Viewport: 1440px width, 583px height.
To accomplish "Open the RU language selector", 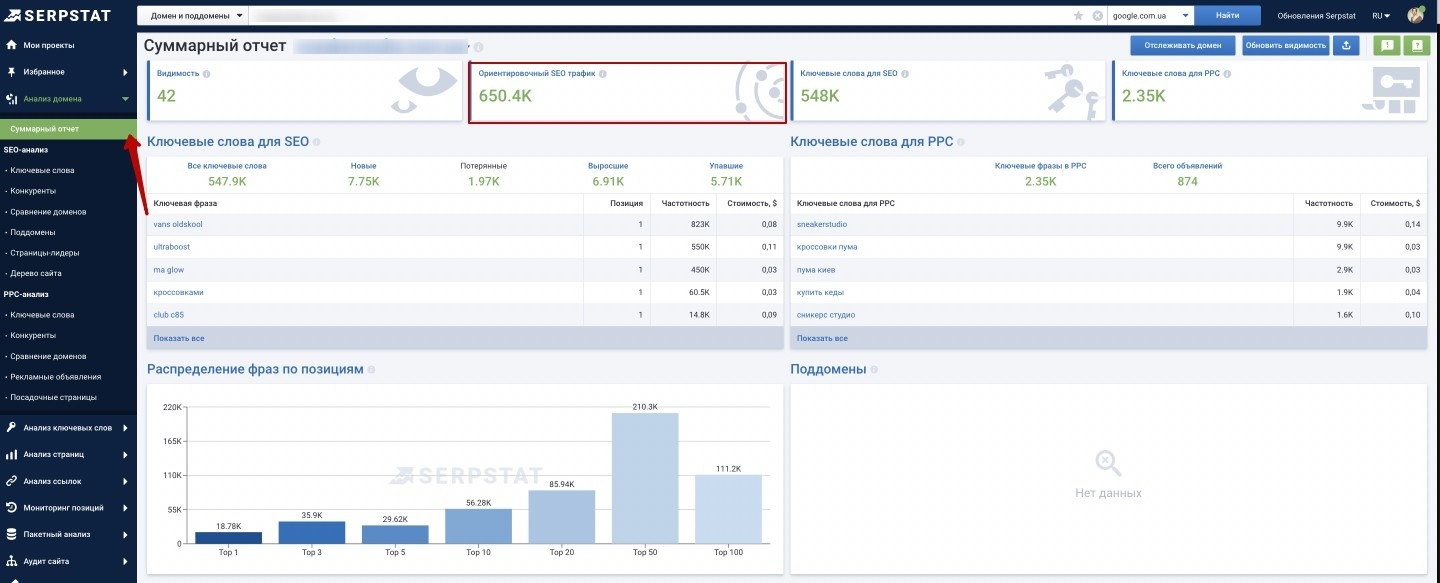I will pos(1381,16).
